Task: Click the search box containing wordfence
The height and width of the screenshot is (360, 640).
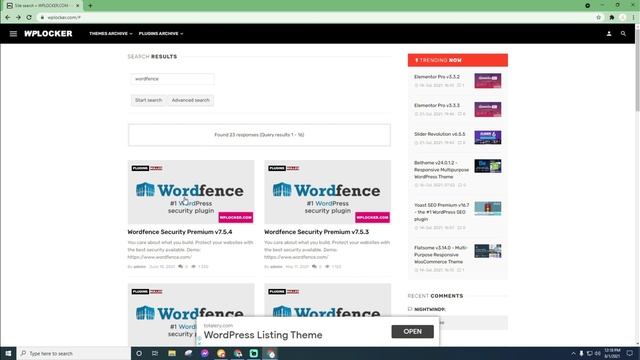Action: [x=172, y=79]
